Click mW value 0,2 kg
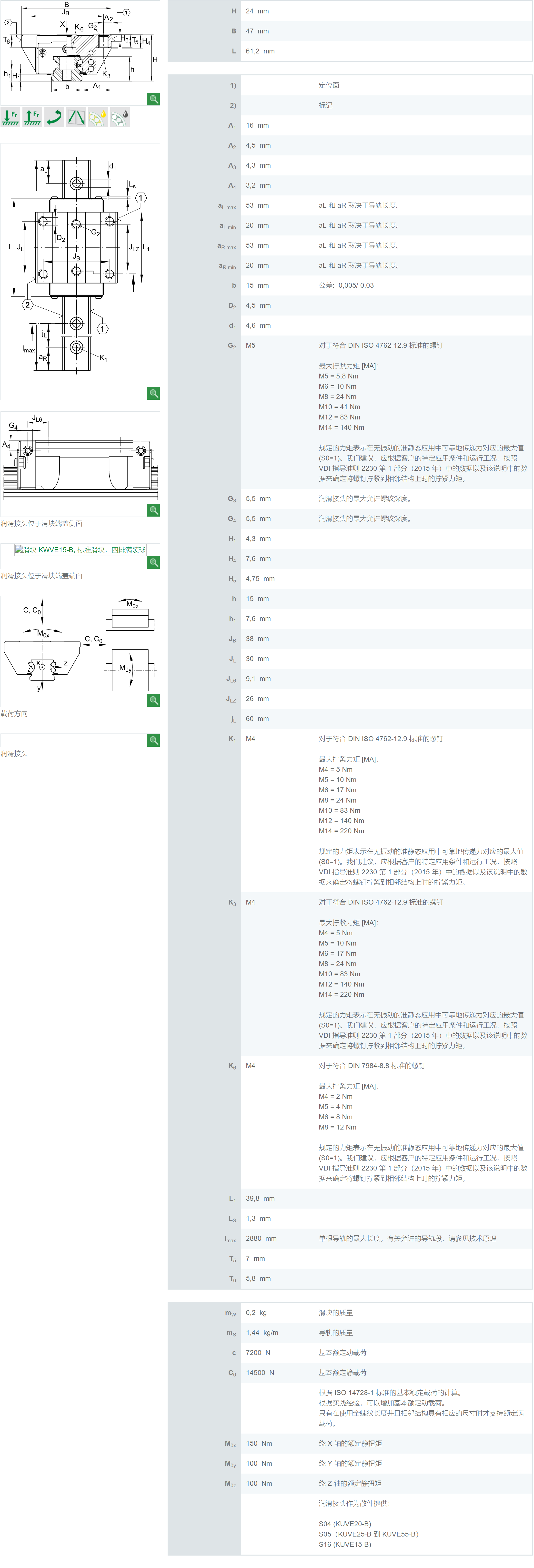Screen dimensions: 534x1568 click(257, 1313)
